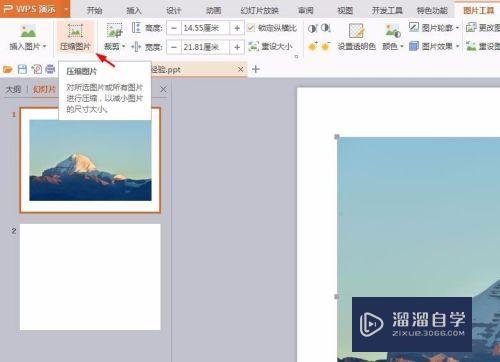Viewport: 500px width, 362px height.
Task: Close the 经验.ppt document tab
Action: (x=240, y=69)
